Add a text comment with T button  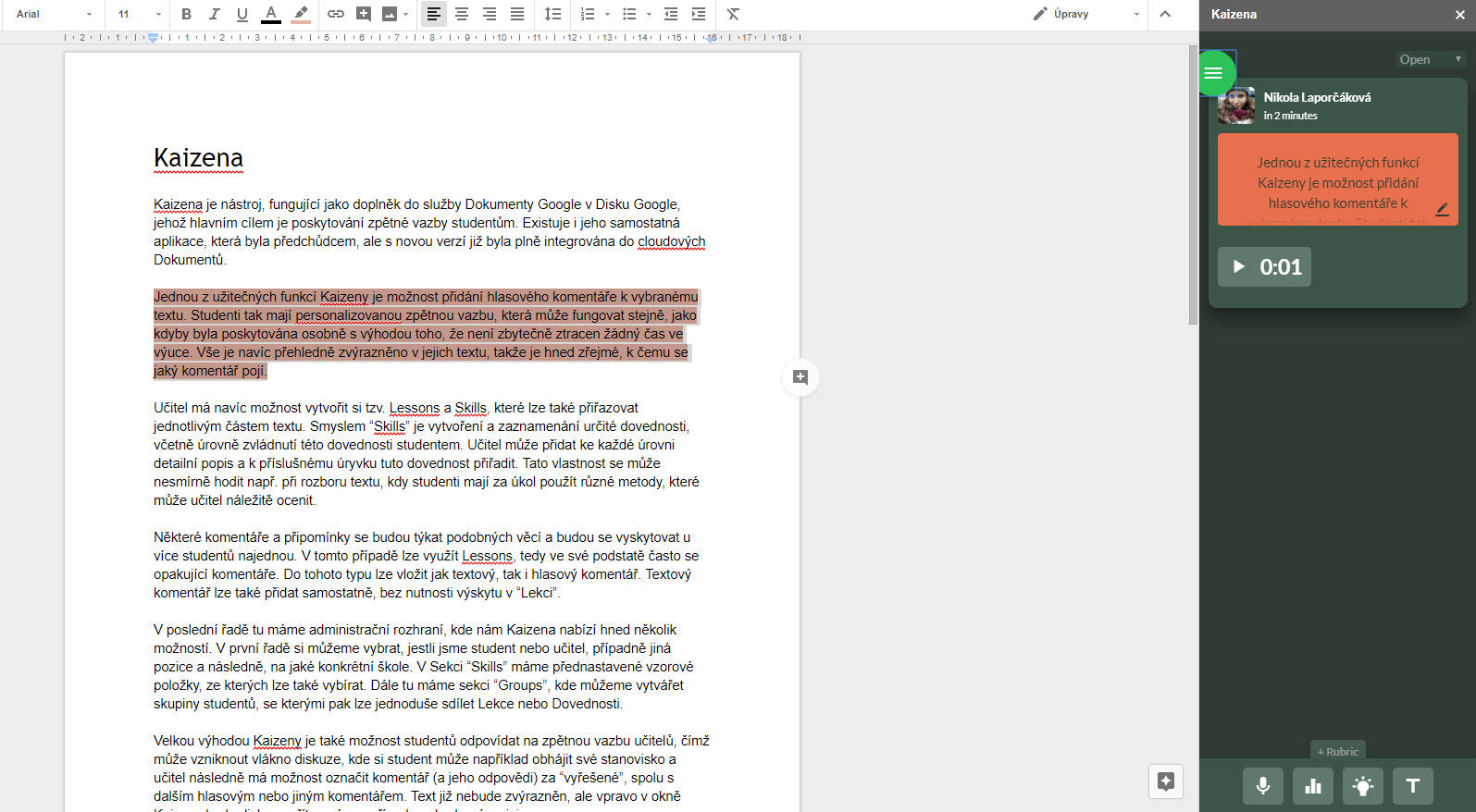(1413, 786)
